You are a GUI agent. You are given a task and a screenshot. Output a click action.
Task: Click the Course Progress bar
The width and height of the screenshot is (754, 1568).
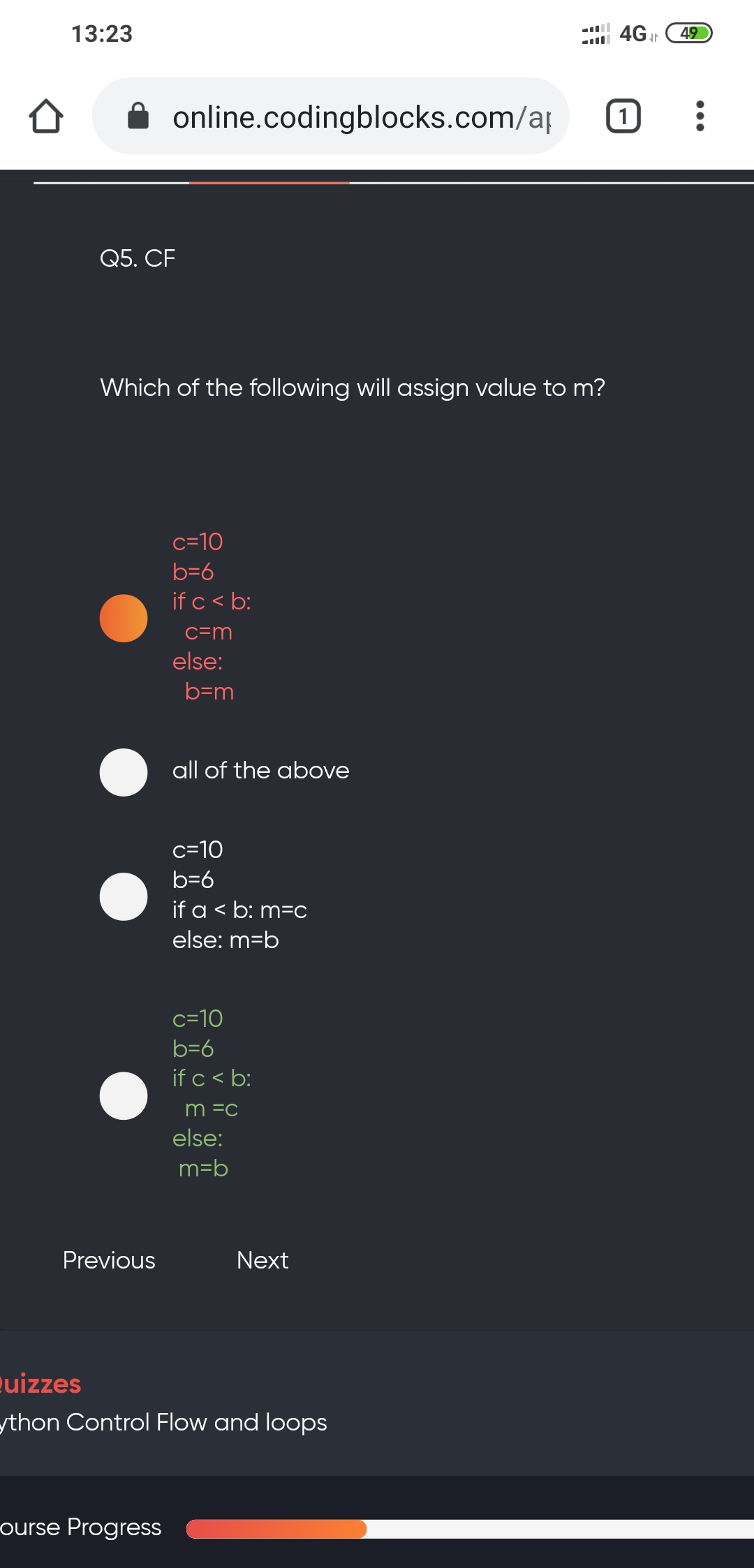469,1529
